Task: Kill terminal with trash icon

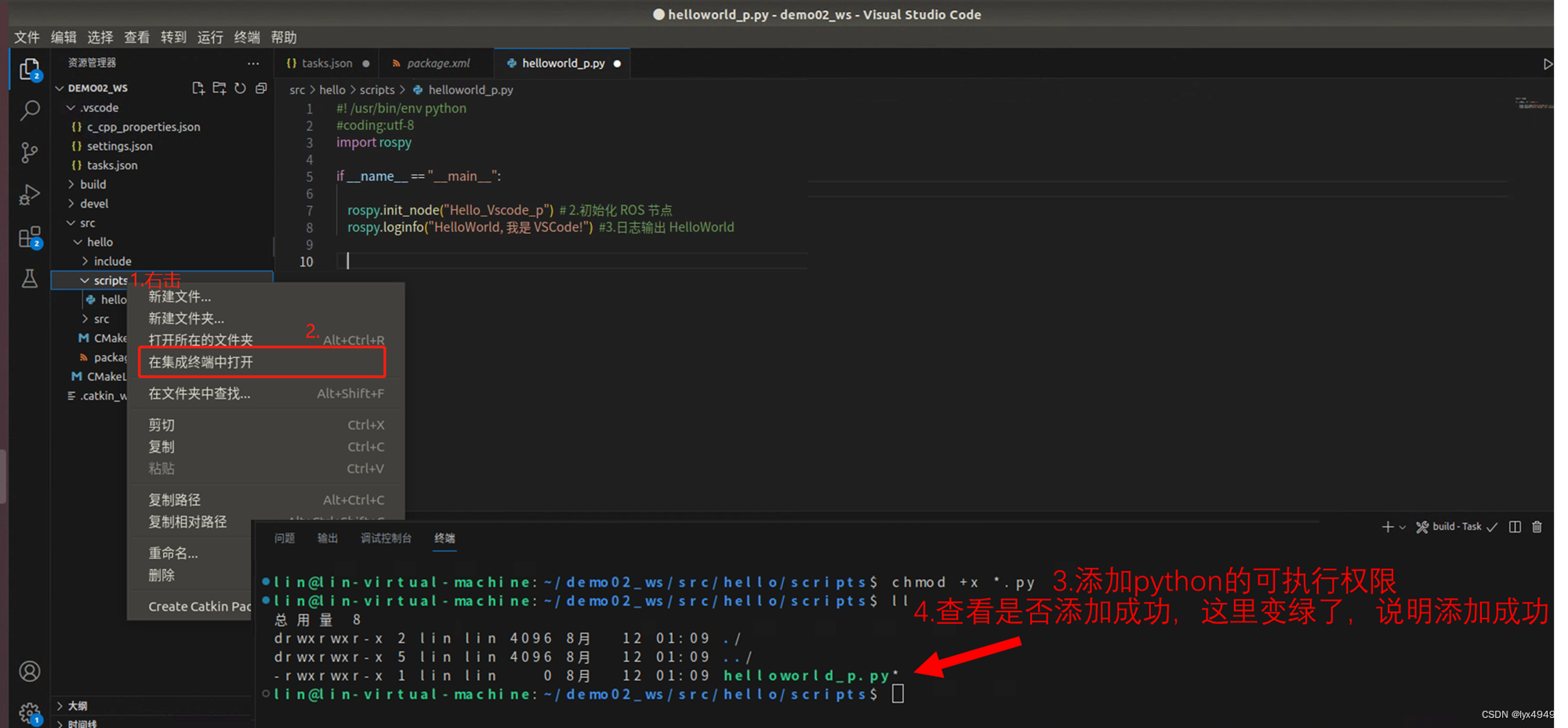Action: 1537,527
